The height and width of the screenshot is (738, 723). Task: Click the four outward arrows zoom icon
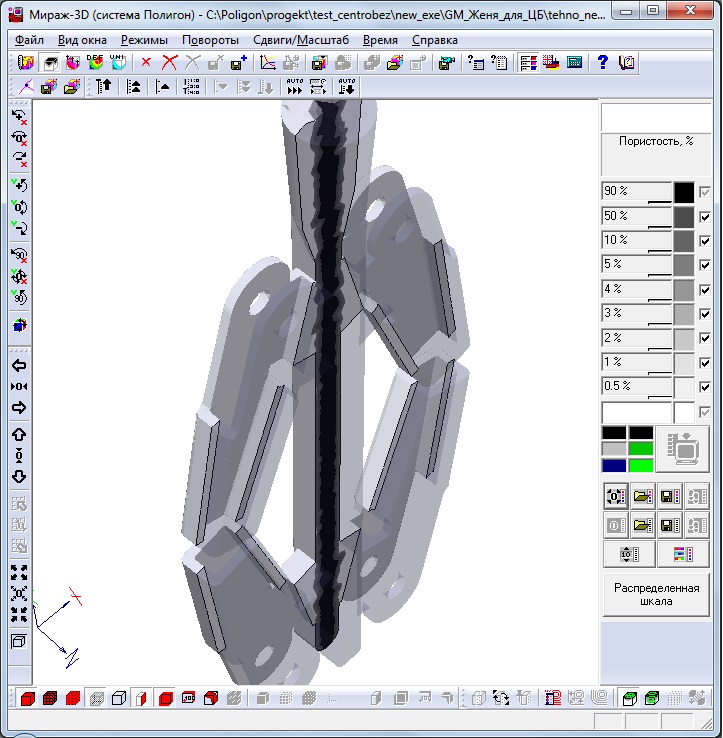18,572
